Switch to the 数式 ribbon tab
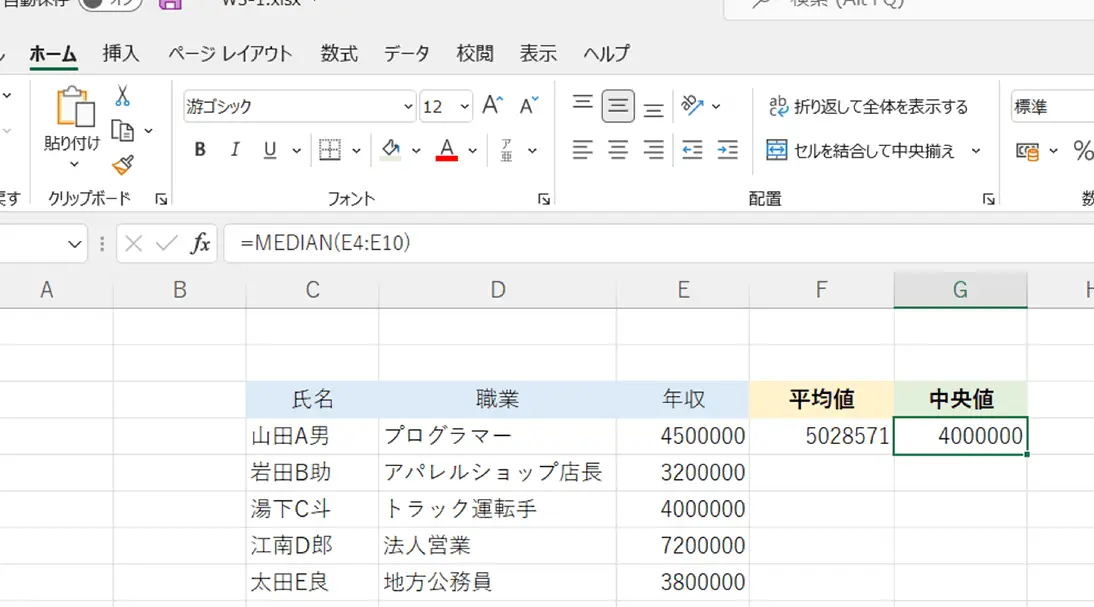 [x=339, y=54]
